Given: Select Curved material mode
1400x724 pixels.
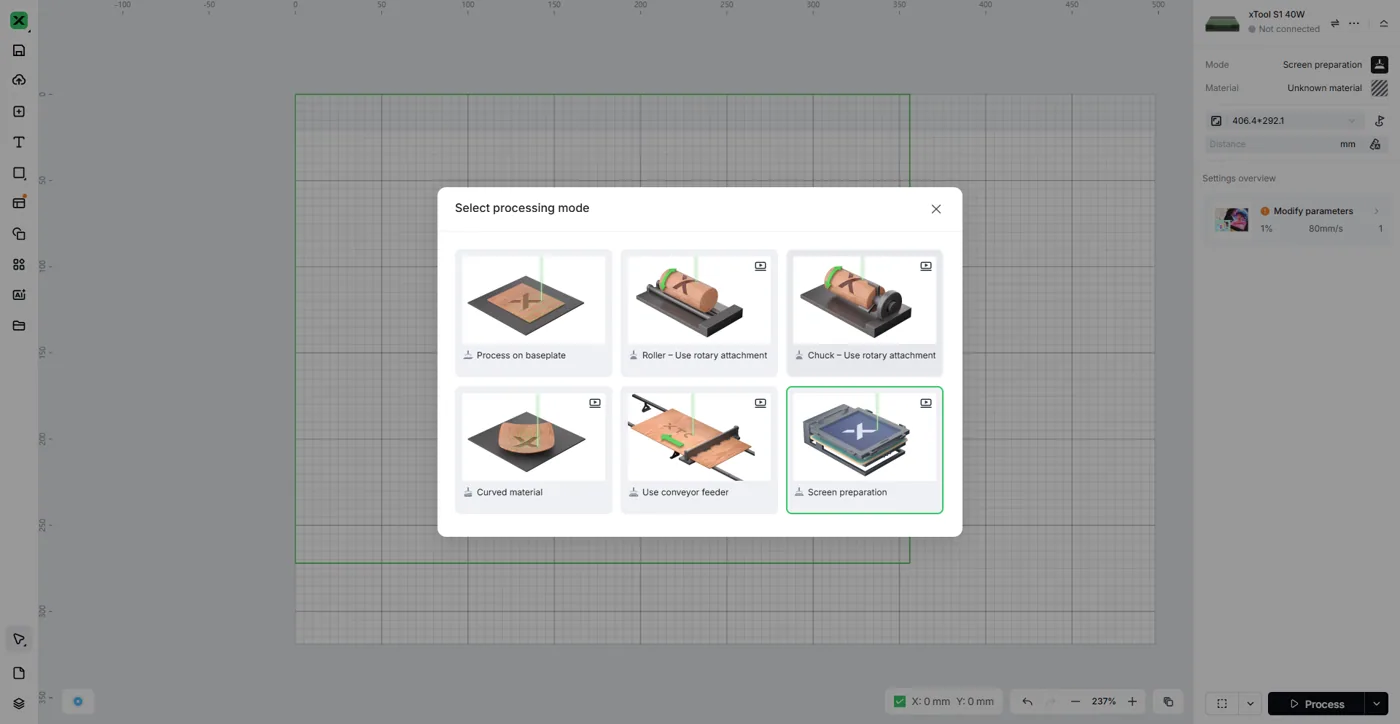Looking at the screenshot, I should (x=533, y=450).
